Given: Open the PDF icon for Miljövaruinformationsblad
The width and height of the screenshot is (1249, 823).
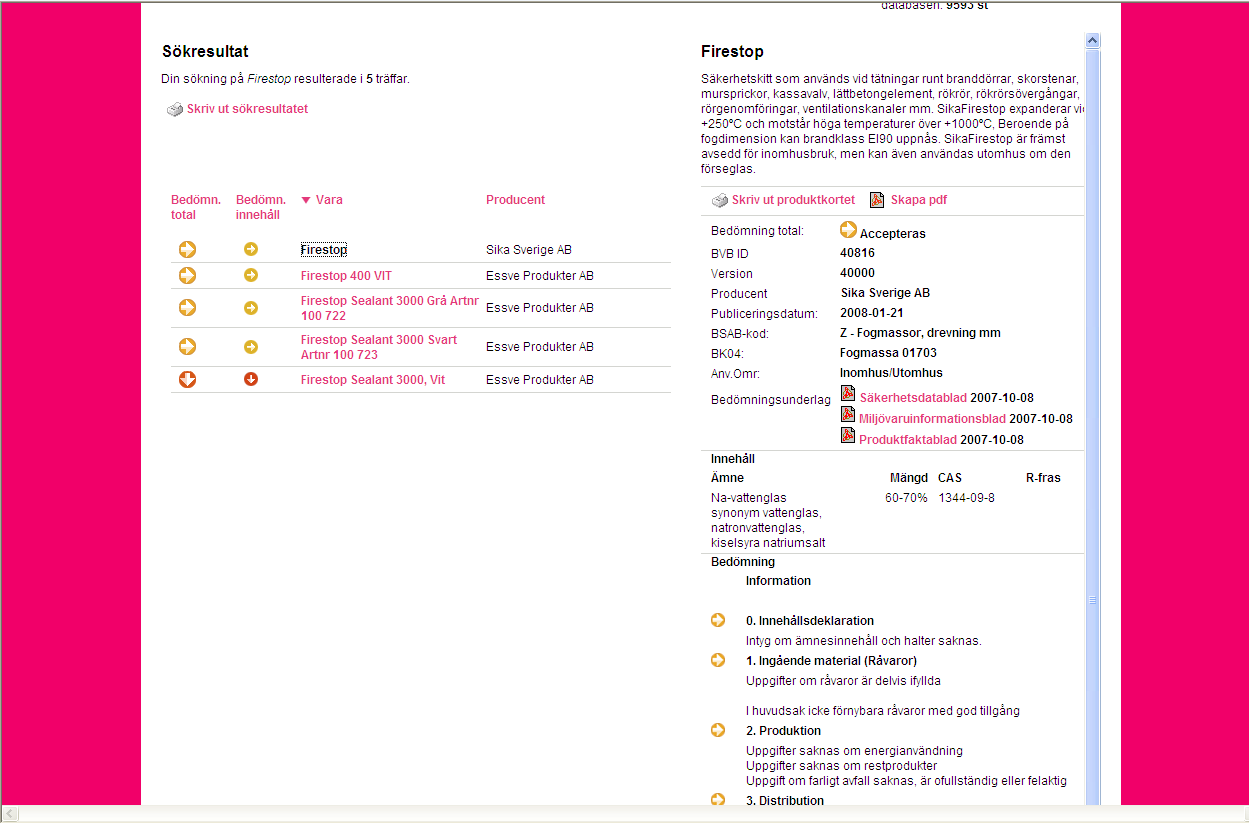Looking at the screenshot, I should tap(848, 415).
